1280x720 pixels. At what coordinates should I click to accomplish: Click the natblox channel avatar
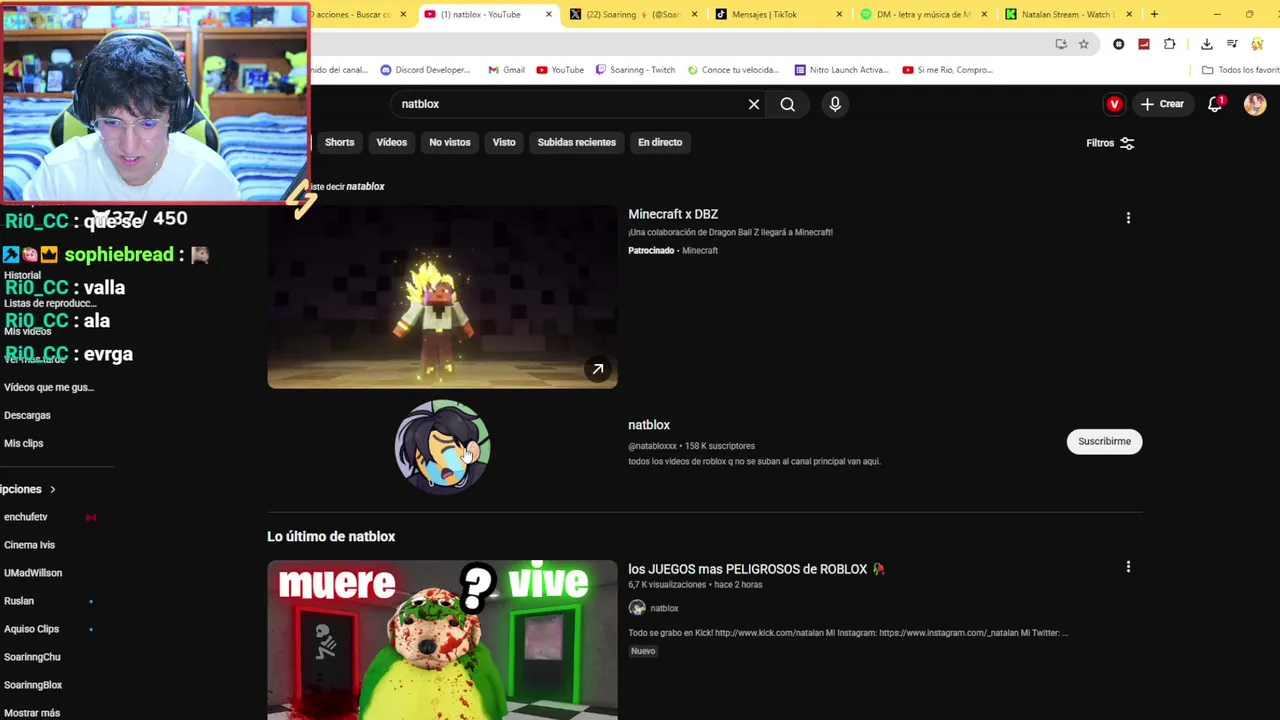coord(442,446)
